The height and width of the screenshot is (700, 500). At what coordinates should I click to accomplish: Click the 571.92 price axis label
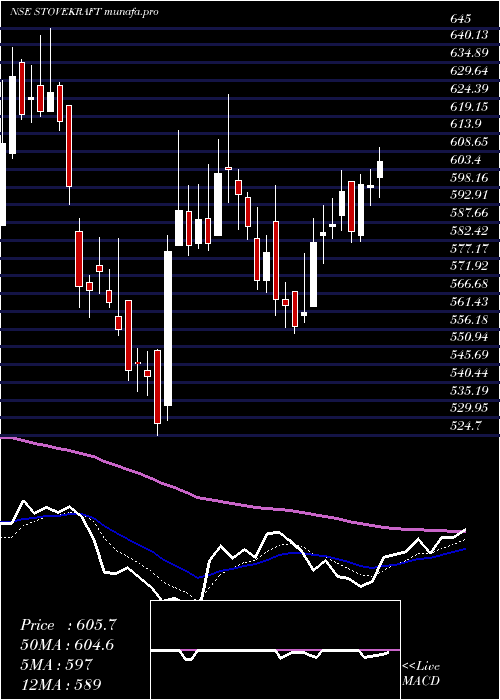coord(469,266)
